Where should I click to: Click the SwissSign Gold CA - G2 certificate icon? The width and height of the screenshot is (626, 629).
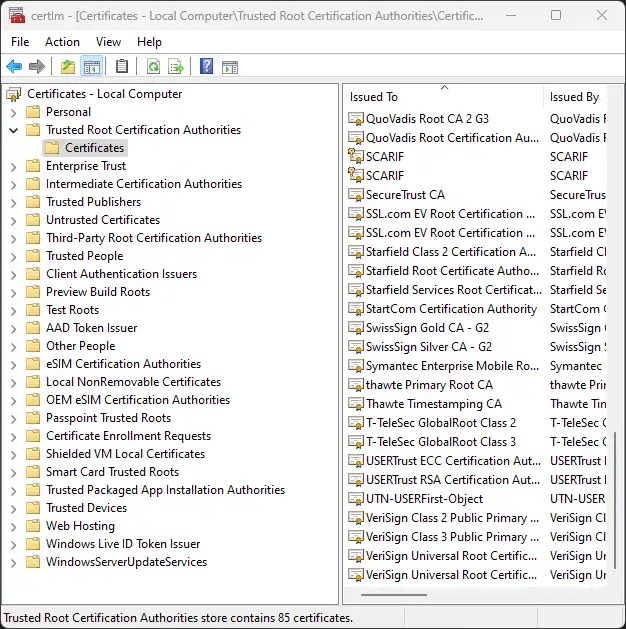click(356, 328)
